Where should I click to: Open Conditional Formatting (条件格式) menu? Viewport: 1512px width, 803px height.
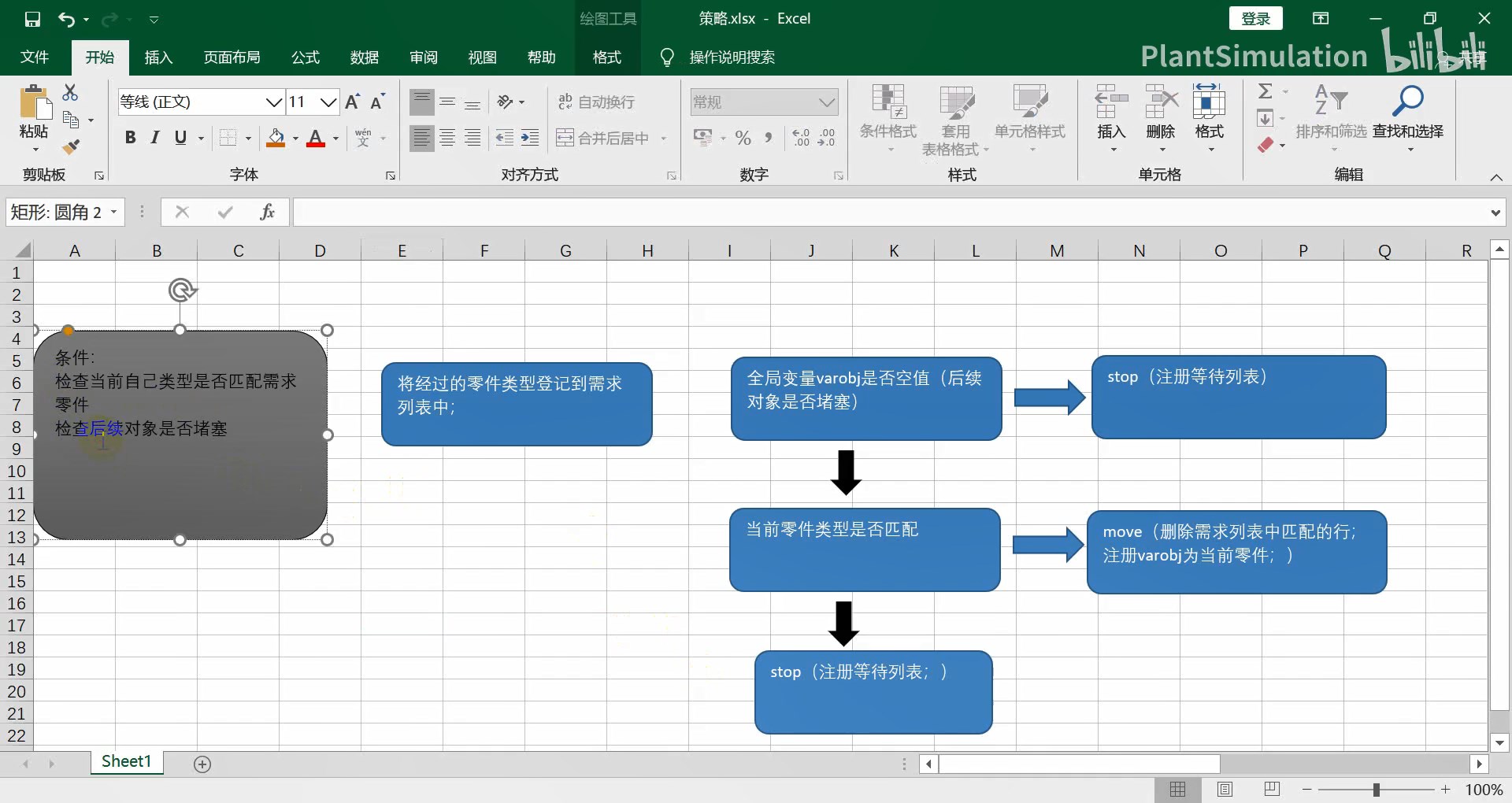tap(888, 118)
